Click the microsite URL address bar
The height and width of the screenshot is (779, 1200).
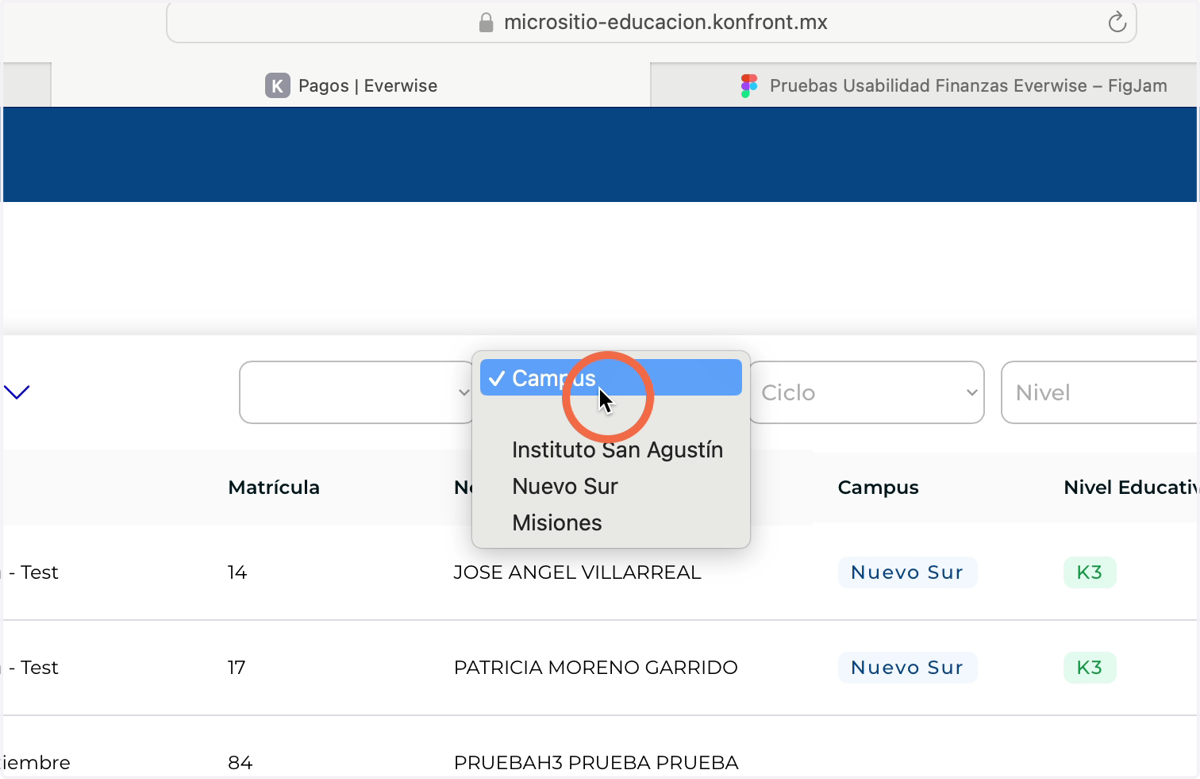click(651, 22)
